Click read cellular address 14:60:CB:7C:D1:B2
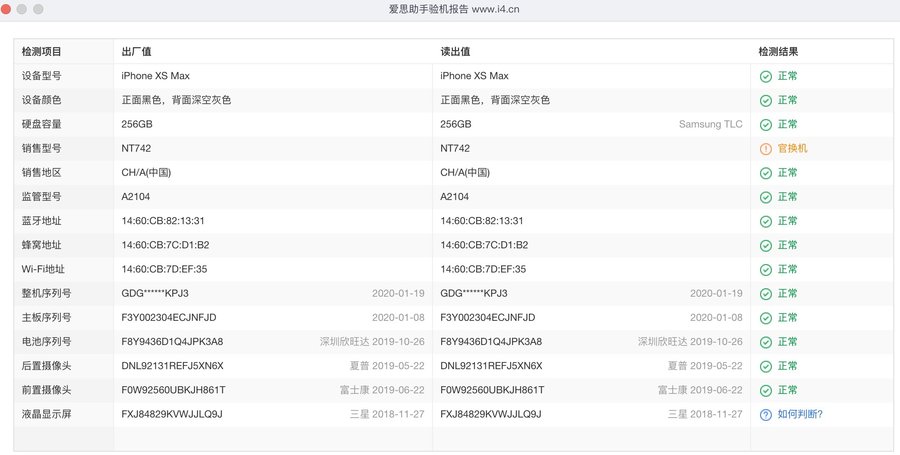The height and width of the screenshot is (455, 900). tap(484, 244)
